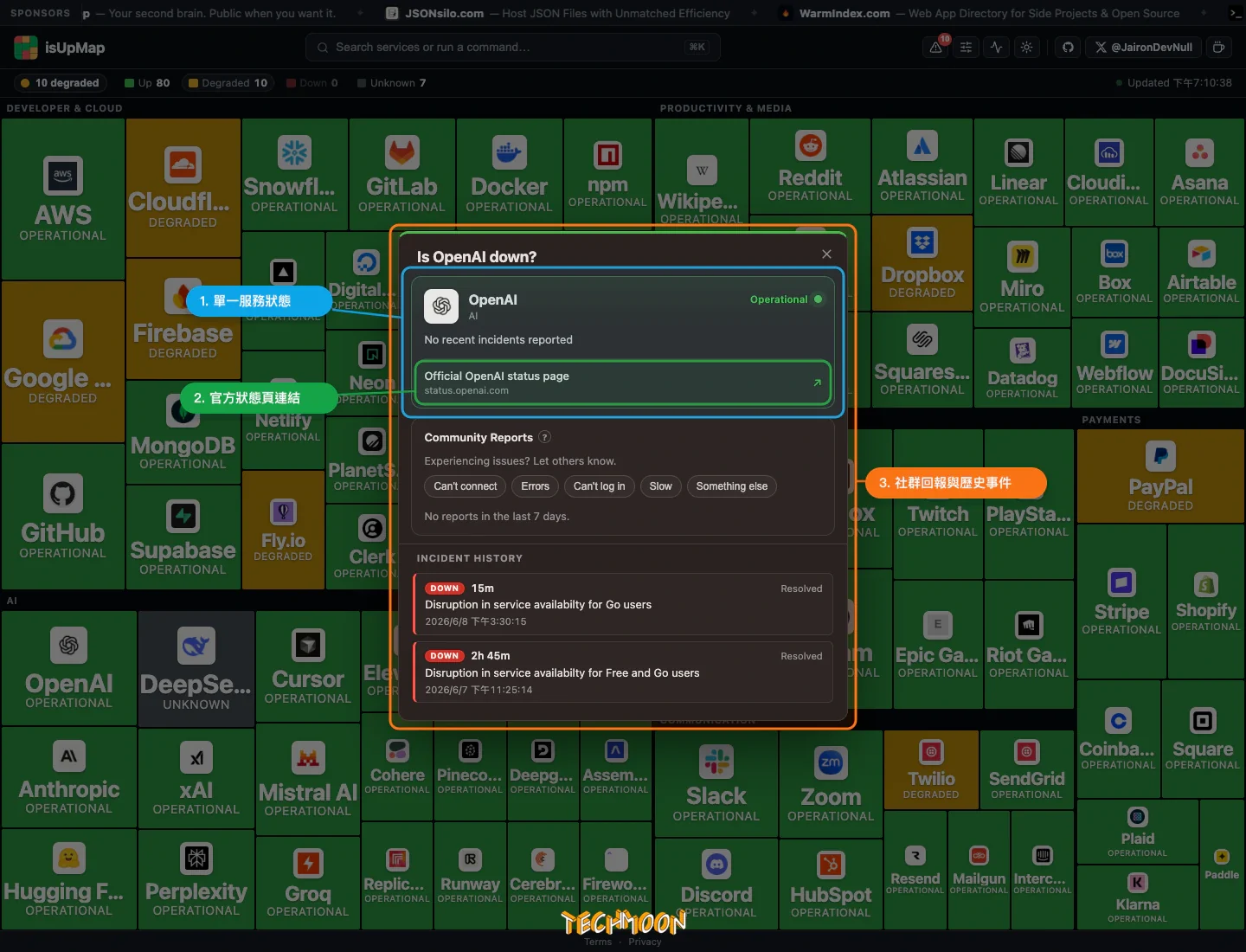The image size is (1246, 952).
Task: Open the degraded Firebase tile
Action: tap(183, 318)
